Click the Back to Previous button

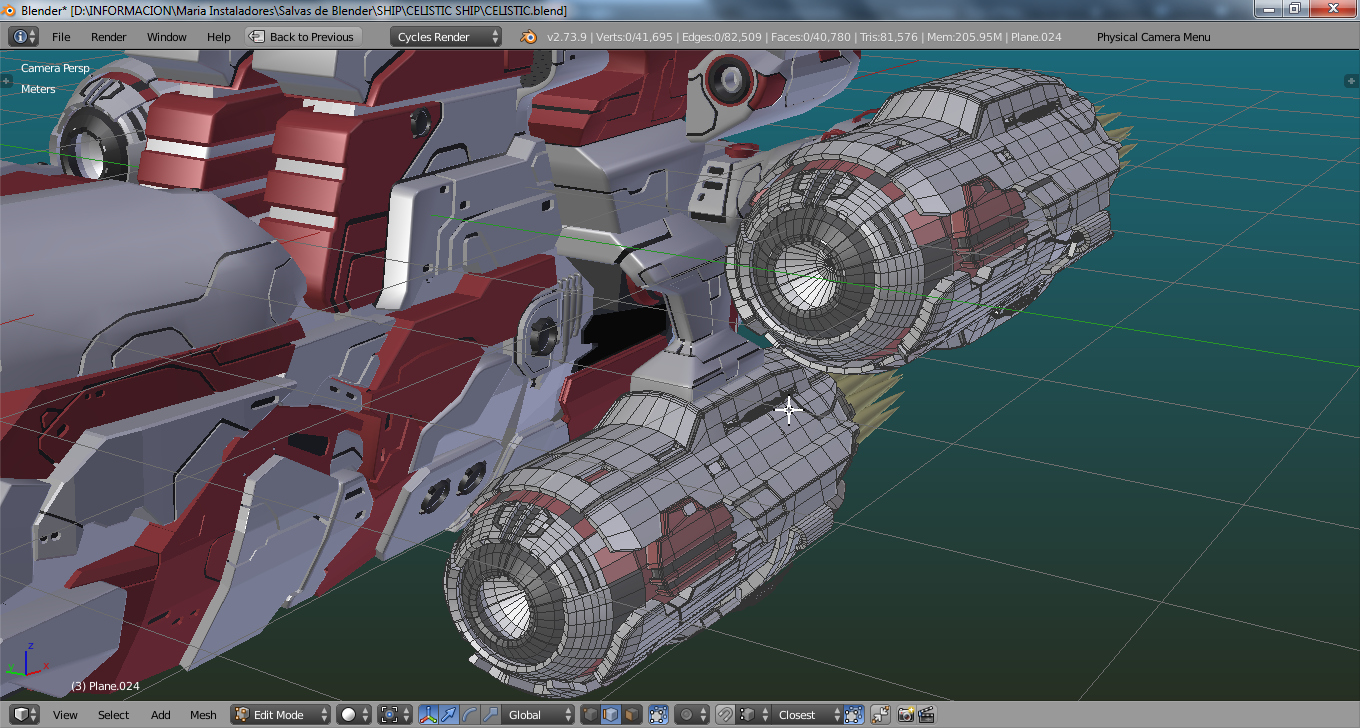coord(302,37)
